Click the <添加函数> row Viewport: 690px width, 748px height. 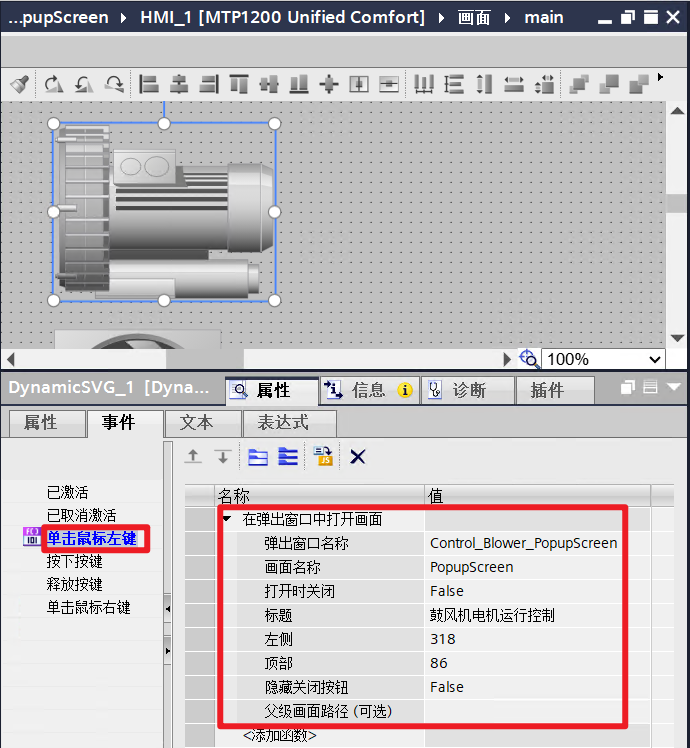pyautogui.click(x=280, y=736)
